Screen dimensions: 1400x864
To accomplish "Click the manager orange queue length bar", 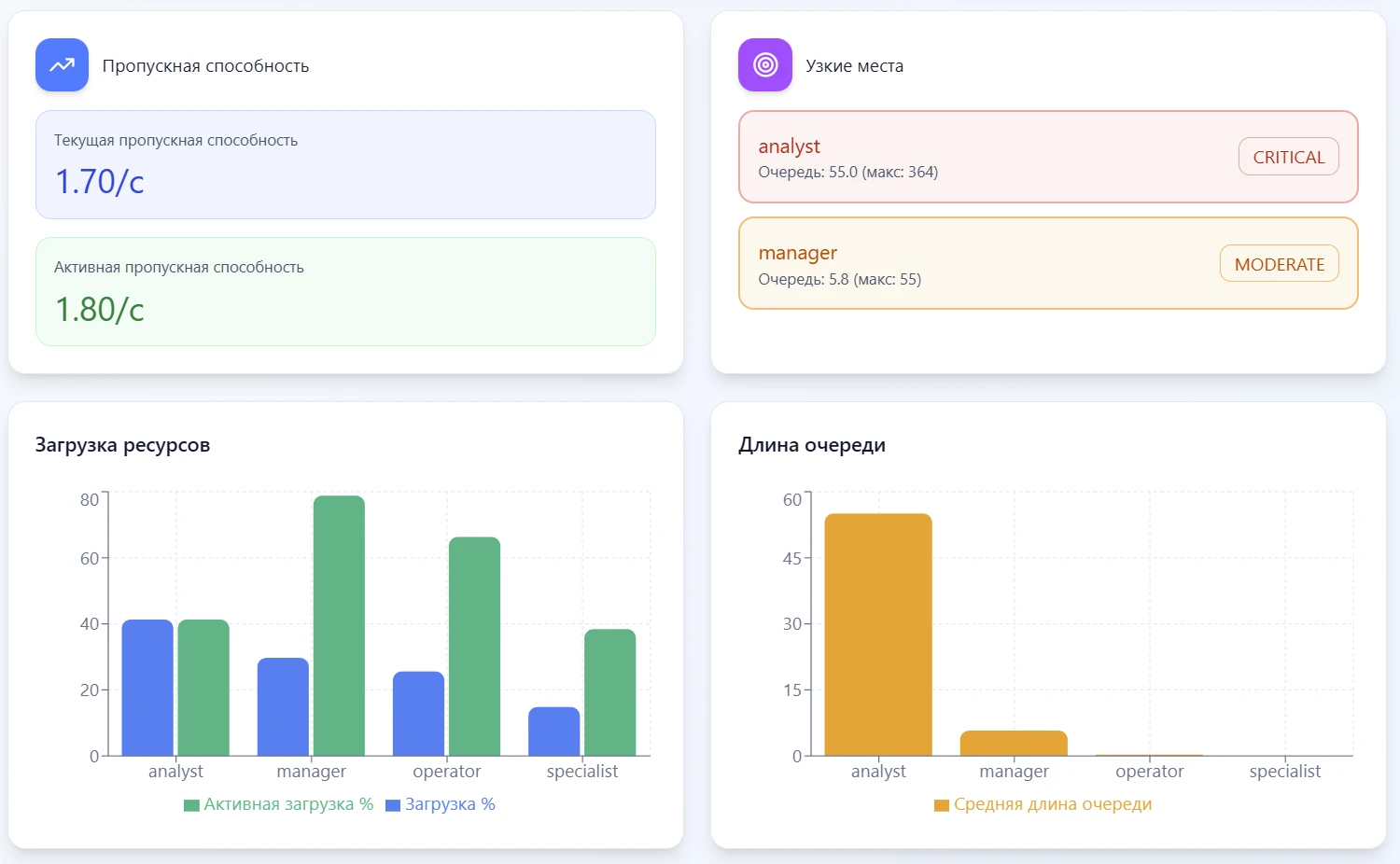I will click(x=1013, y=744).
